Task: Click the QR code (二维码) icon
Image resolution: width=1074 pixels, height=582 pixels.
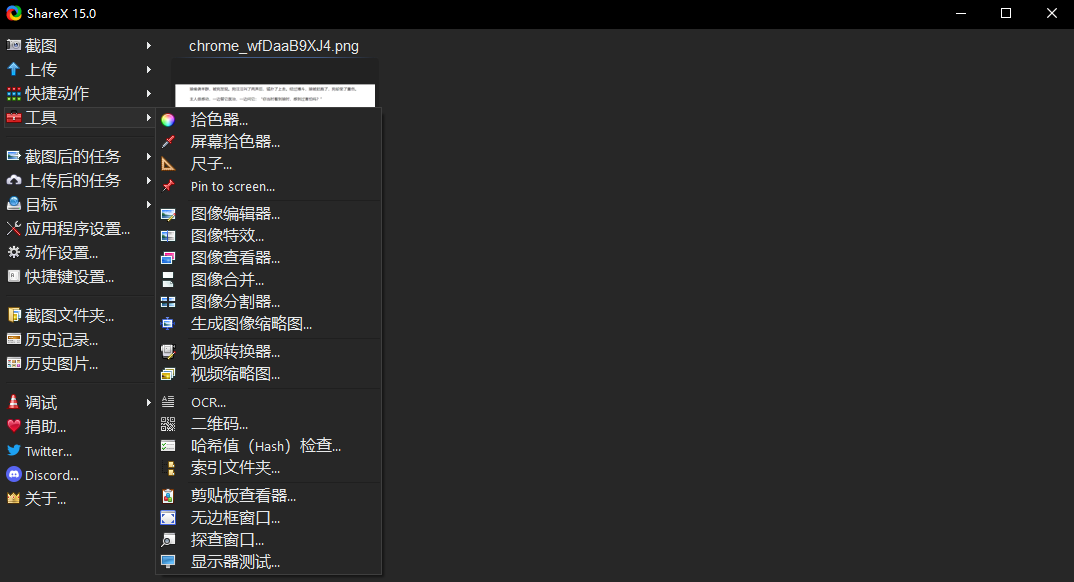Action: [168, 424]
